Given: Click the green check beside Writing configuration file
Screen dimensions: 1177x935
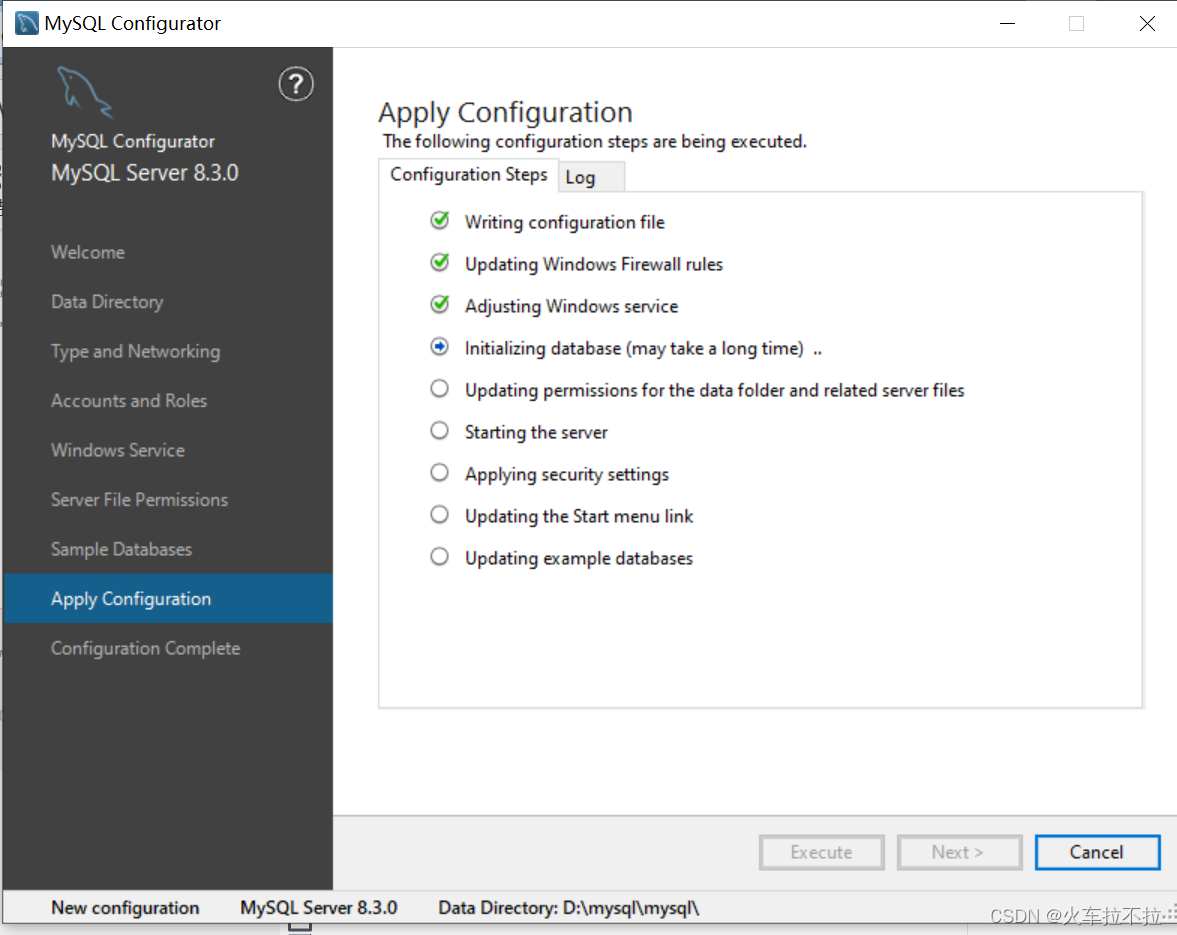Looking at the screenshot, I should 440,221.
